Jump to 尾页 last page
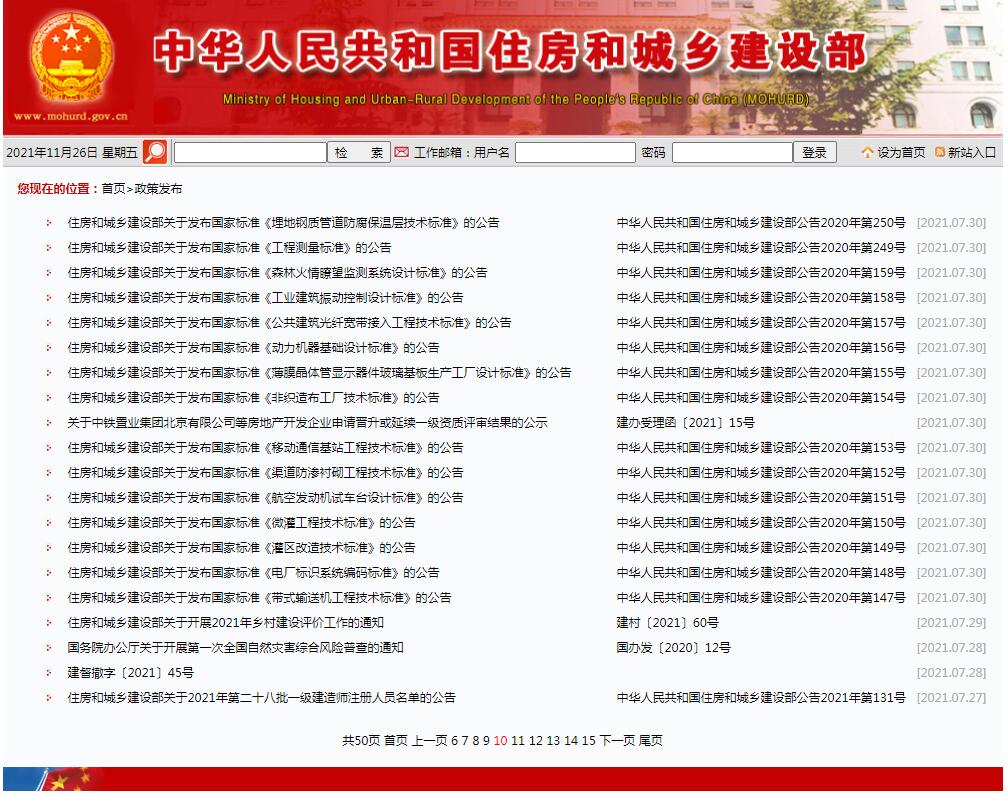Image resolution: width=1008 pixels, height=796 pixels. (x=650, y=741)
